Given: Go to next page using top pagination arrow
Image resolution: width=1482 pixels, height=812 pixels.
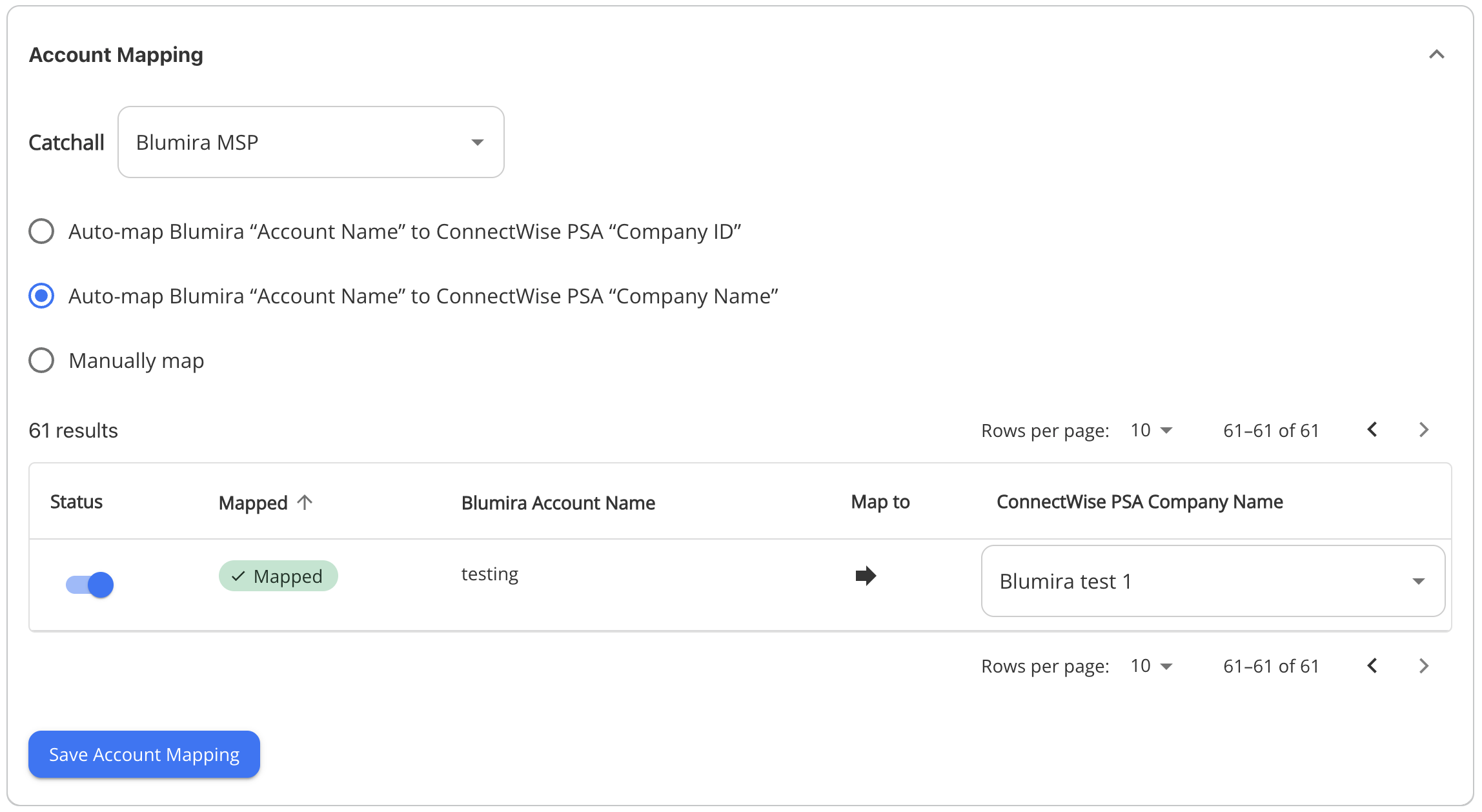Looking at the screenshot, I should coord(1424,430).
